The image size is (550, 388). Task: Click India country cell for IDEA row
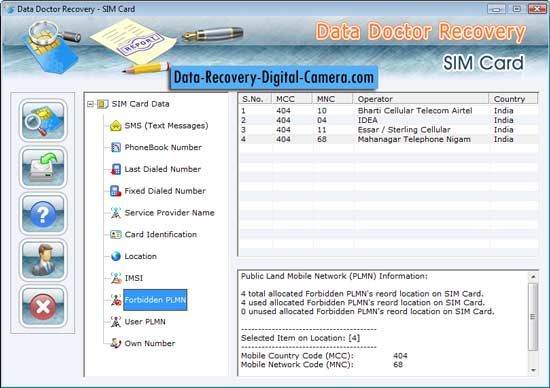pos(503,120)
